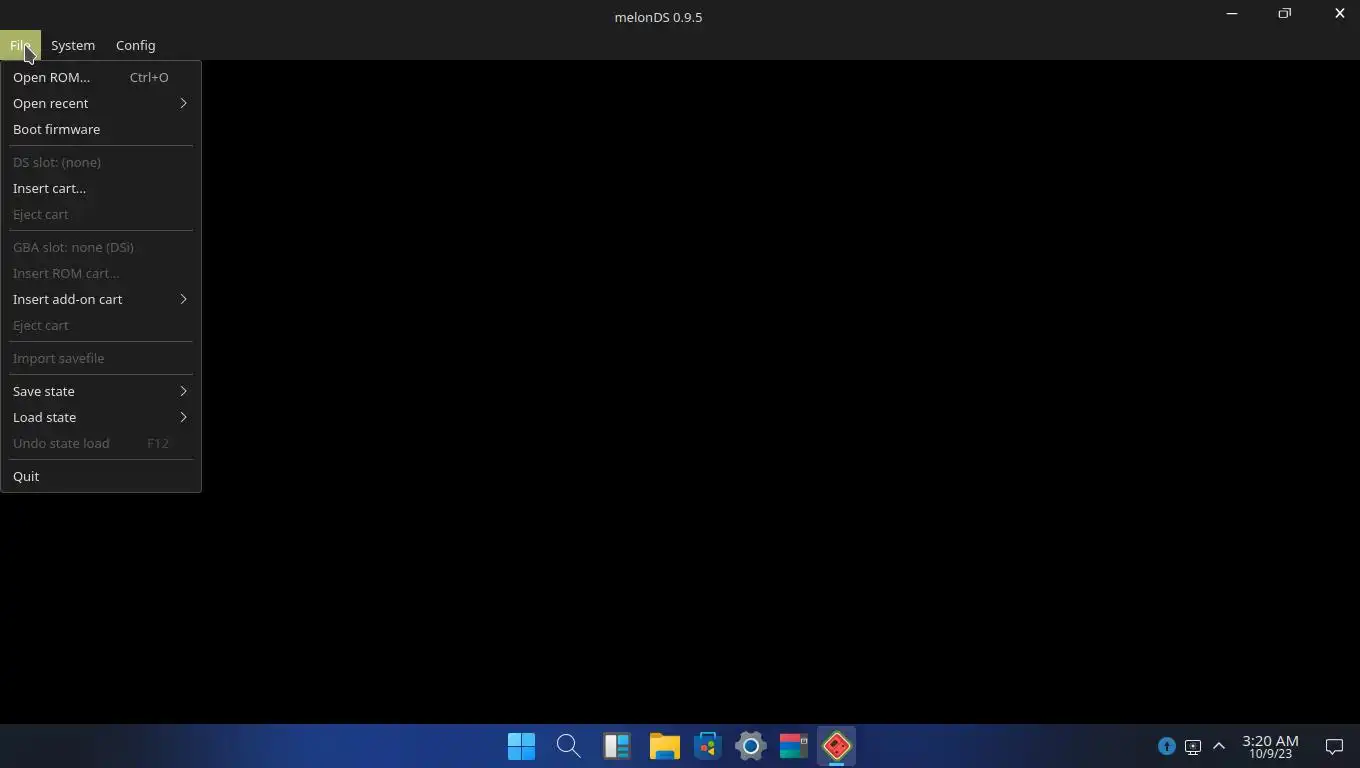Screen dimensions: 1360x768
Task: Minimize the melonDS window
Action: pyautogui.click(x=1232, y=14)
